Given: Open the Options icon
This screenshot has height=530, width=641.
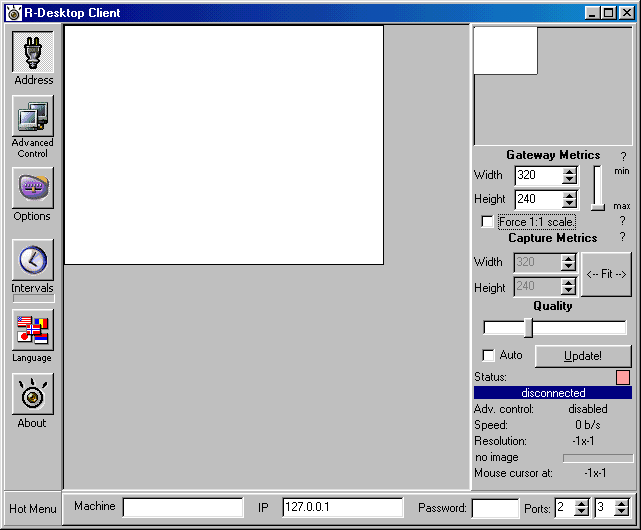Looking at the screenshot, I should coord(32,188).
